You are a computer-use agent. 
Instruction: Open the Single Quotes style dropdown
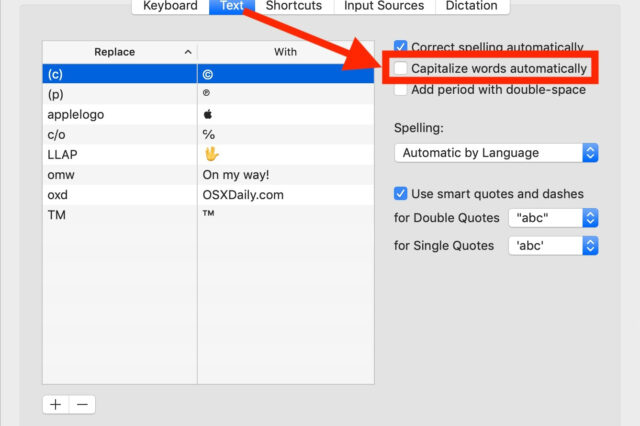point(553,246)
